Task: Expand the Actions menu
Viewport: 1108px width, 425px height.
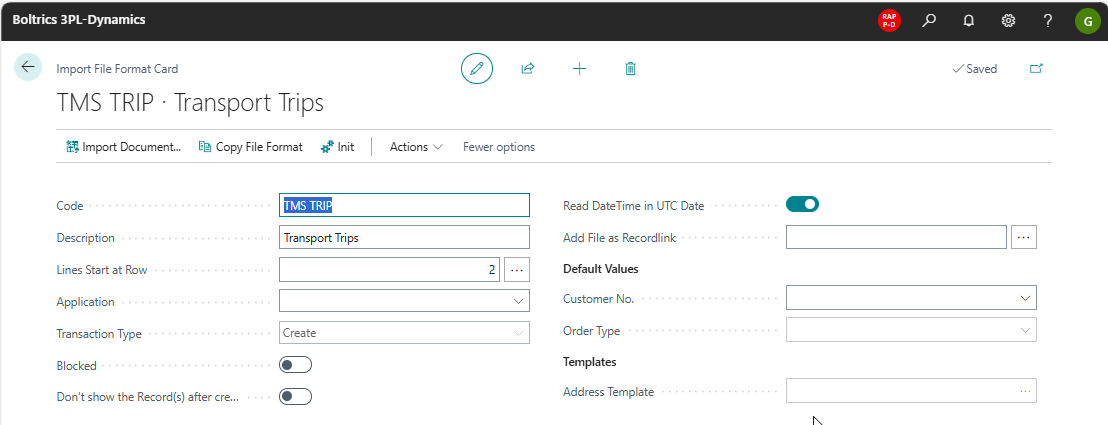Action: coord(415,147)
